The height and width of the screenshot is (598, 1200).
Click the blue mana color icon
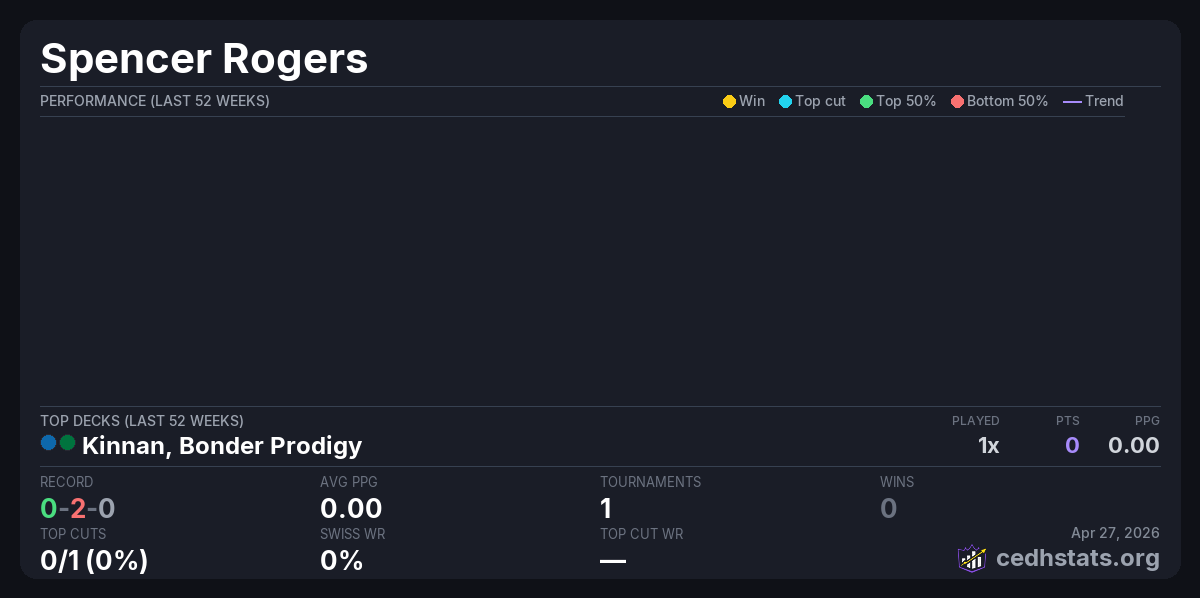48,443
